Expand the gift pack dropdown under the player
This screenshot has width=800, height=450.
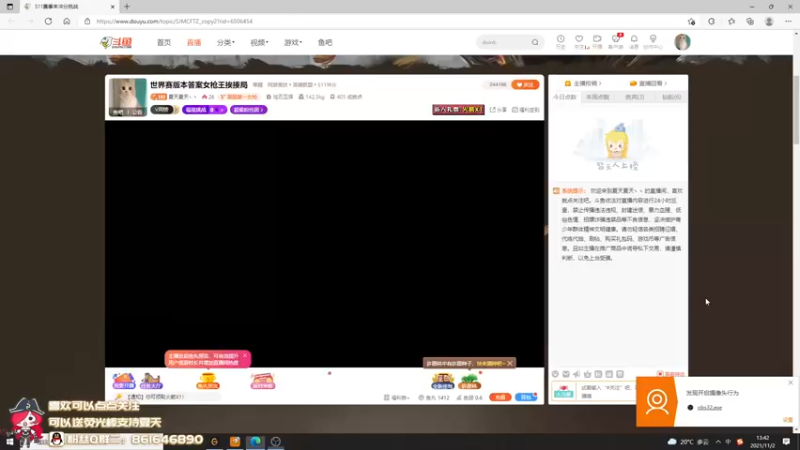pyautogui.click(x=397, y=397)
